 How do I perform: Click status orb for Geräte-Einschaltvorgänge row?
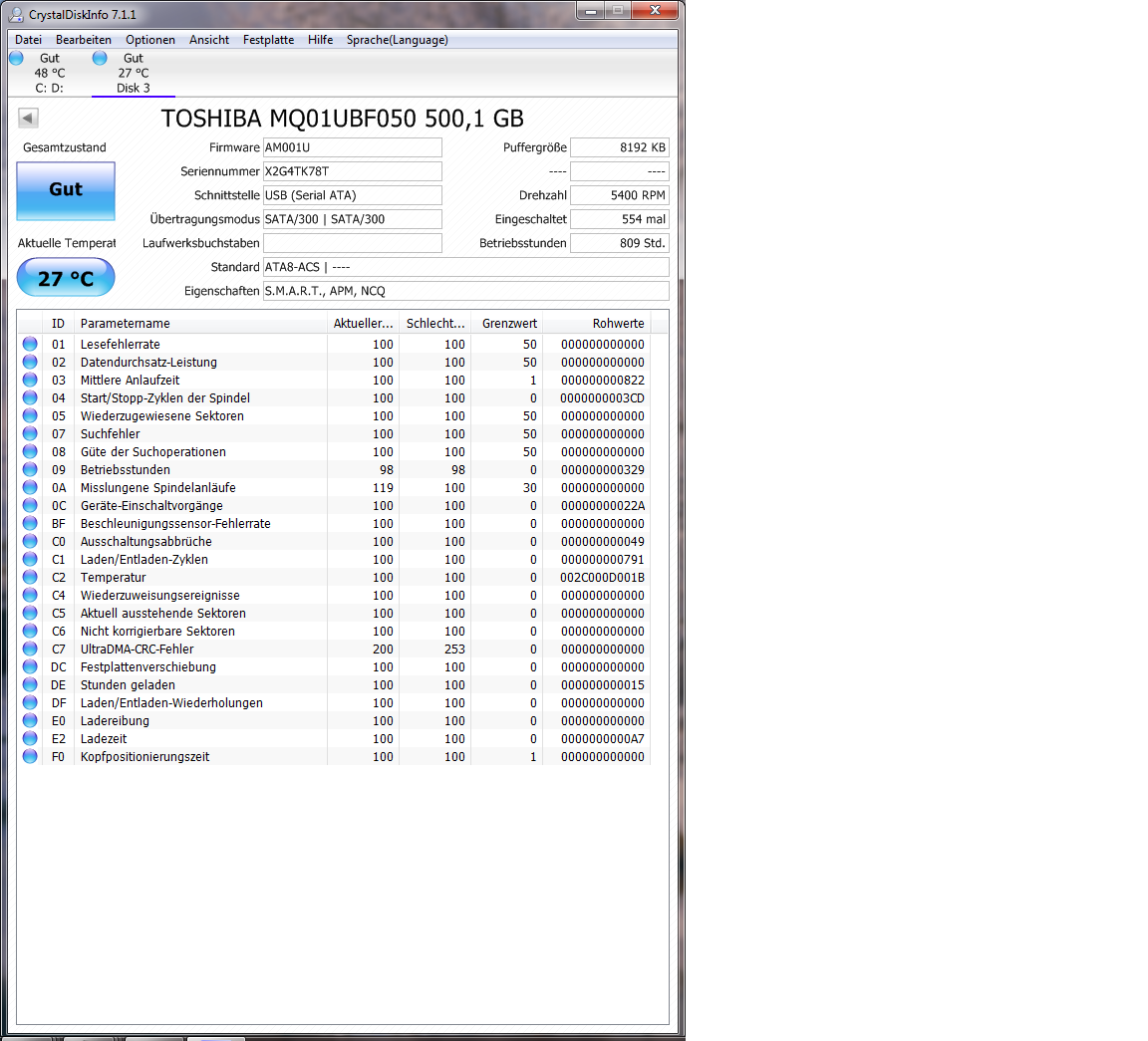(x=30, y=505)
